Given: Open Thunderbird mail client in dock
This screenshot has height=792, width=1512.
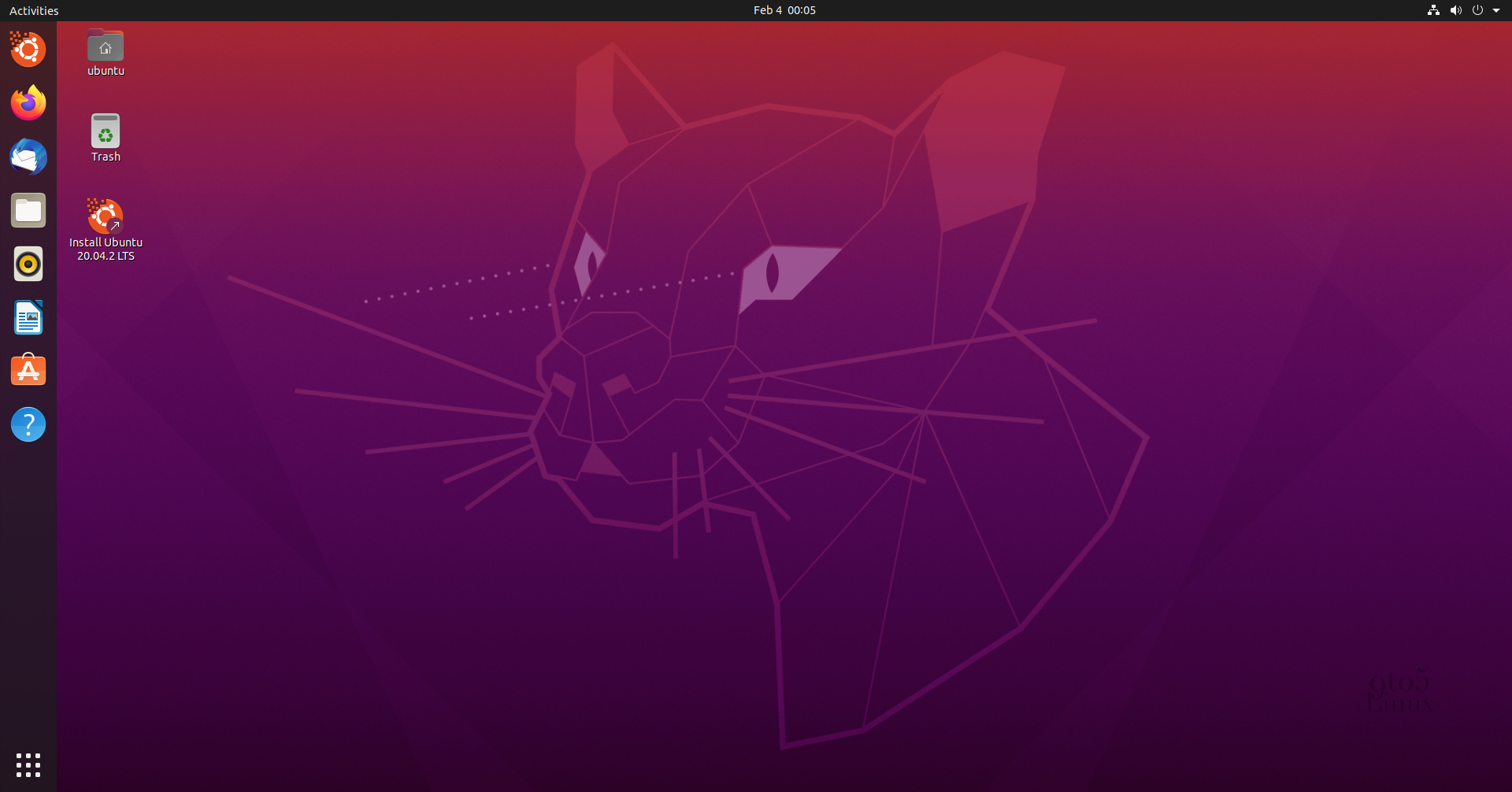Looking at the screenshot, I should 28,157.
